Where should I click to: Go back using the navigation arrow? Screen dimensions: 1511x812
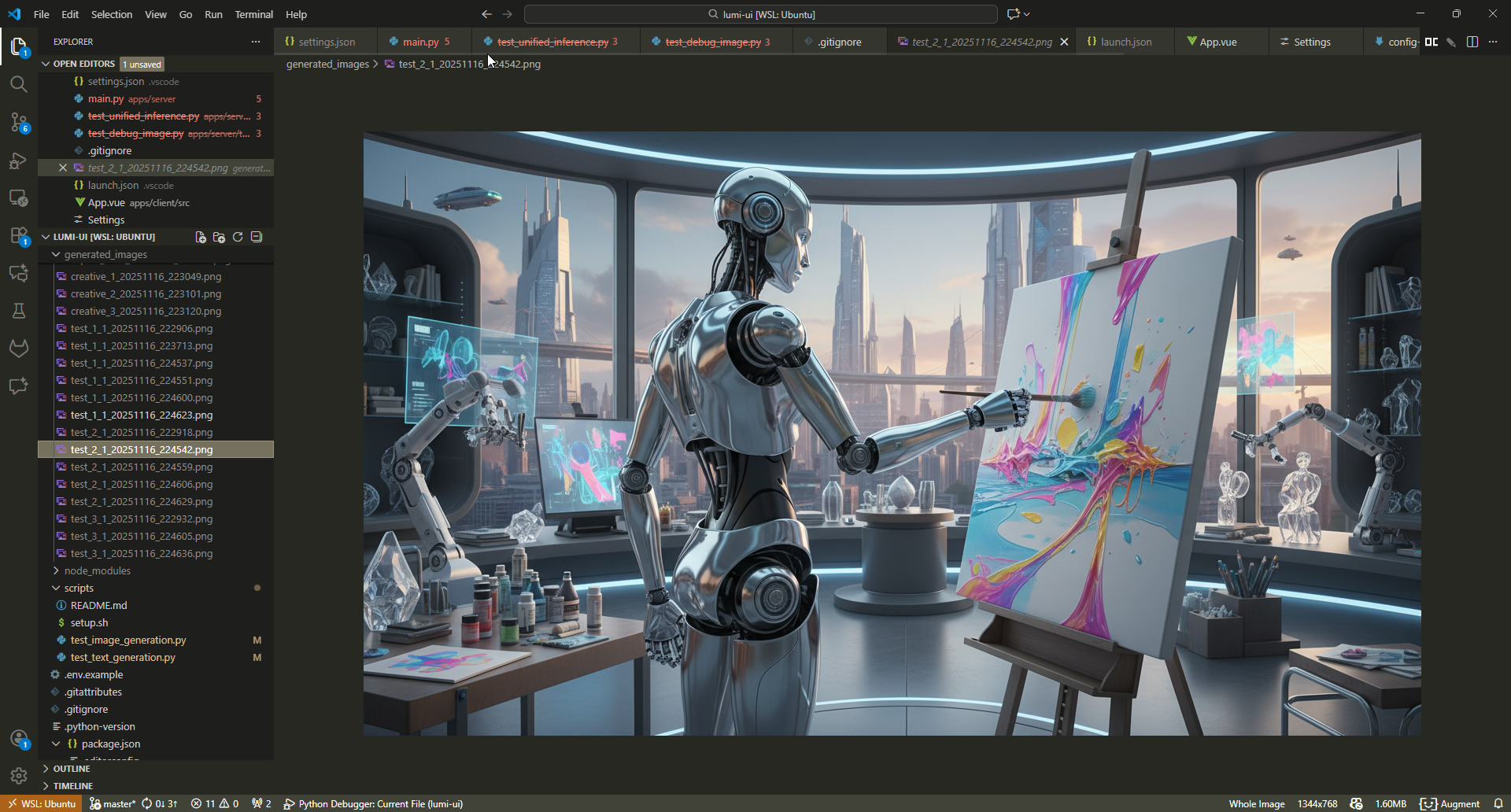click(486, 14)
